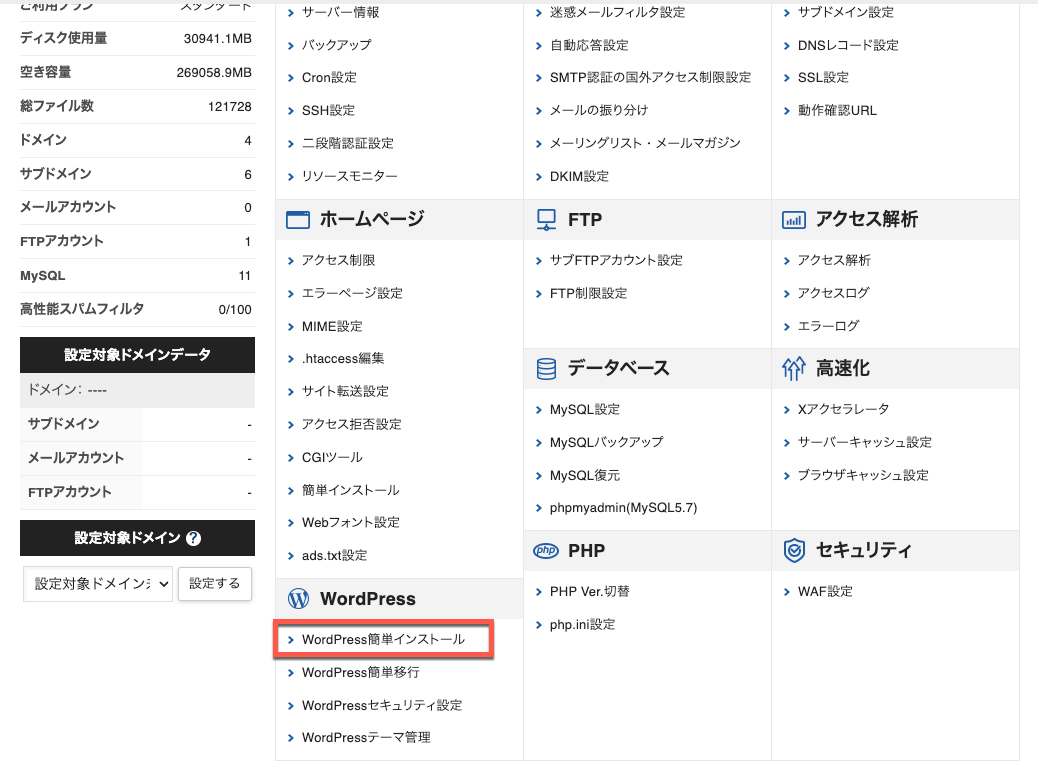Select .htaccess編集 from the homepage menu
Image resolution: width=1038 pixels, height=777 pixels.
click(x=343, y=358)
